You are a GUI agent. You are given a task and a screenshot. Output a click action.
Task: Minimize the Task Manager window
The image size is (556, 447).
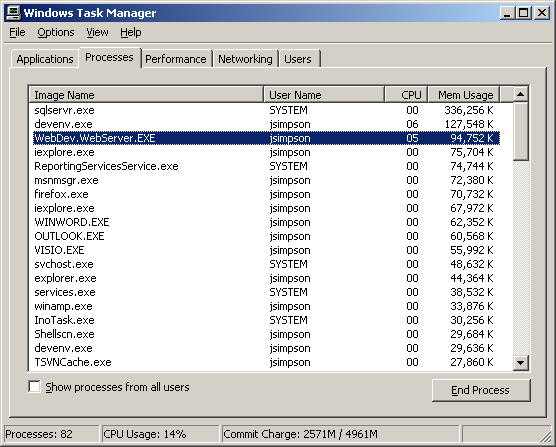507,13
